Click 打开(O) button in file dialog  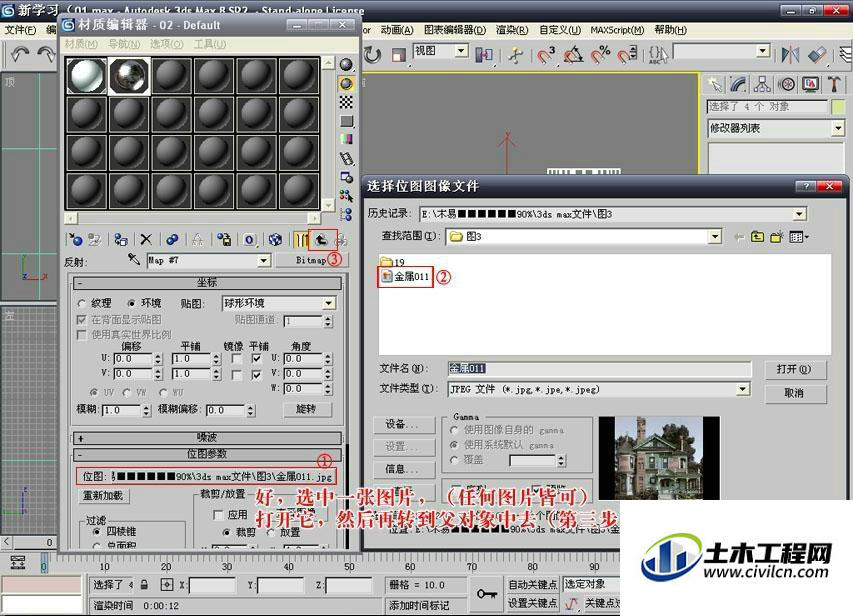click(x=795, y=369)
